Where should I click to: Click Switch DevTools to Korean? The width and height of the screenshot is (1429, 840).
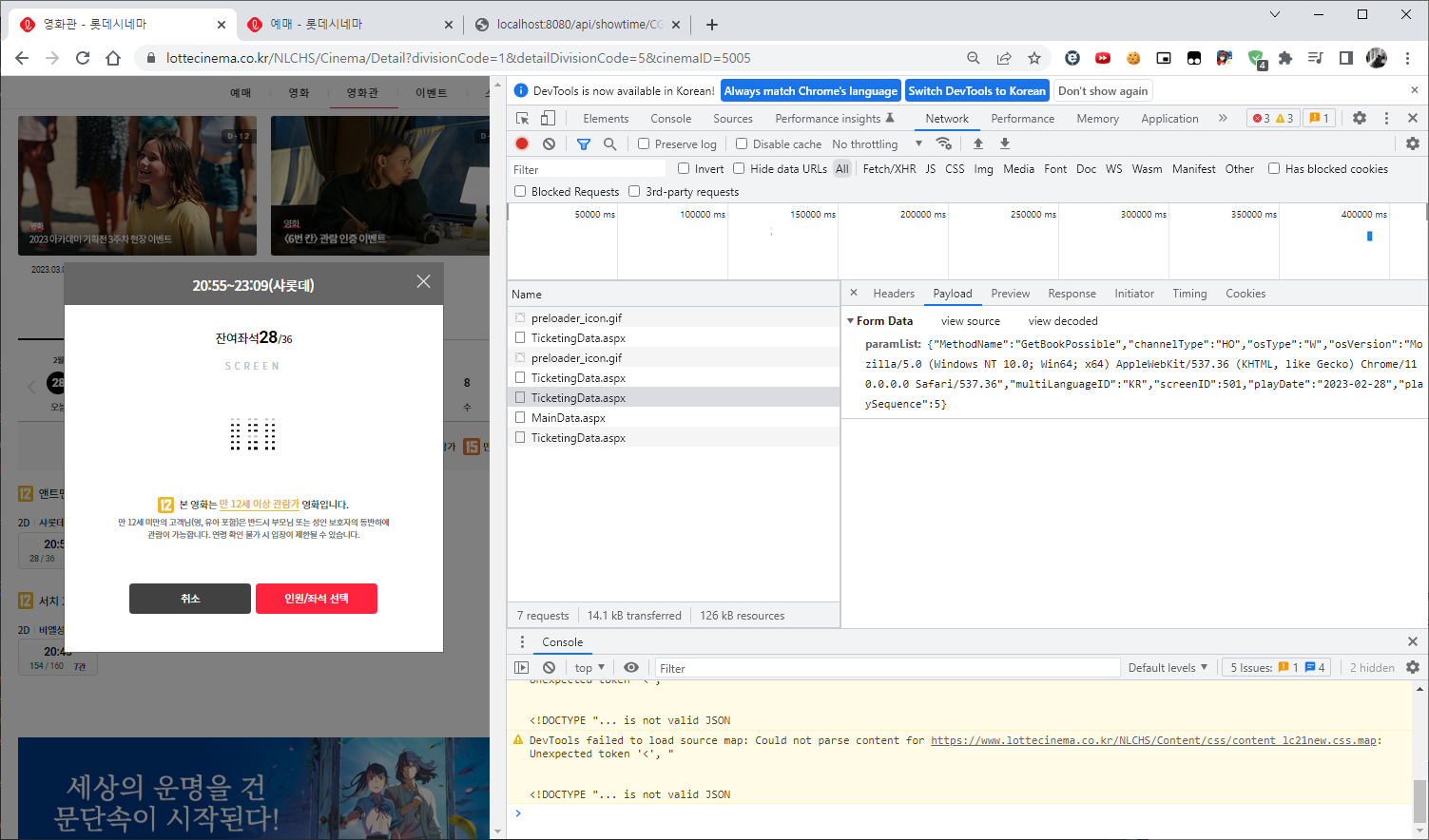(976, 90)
